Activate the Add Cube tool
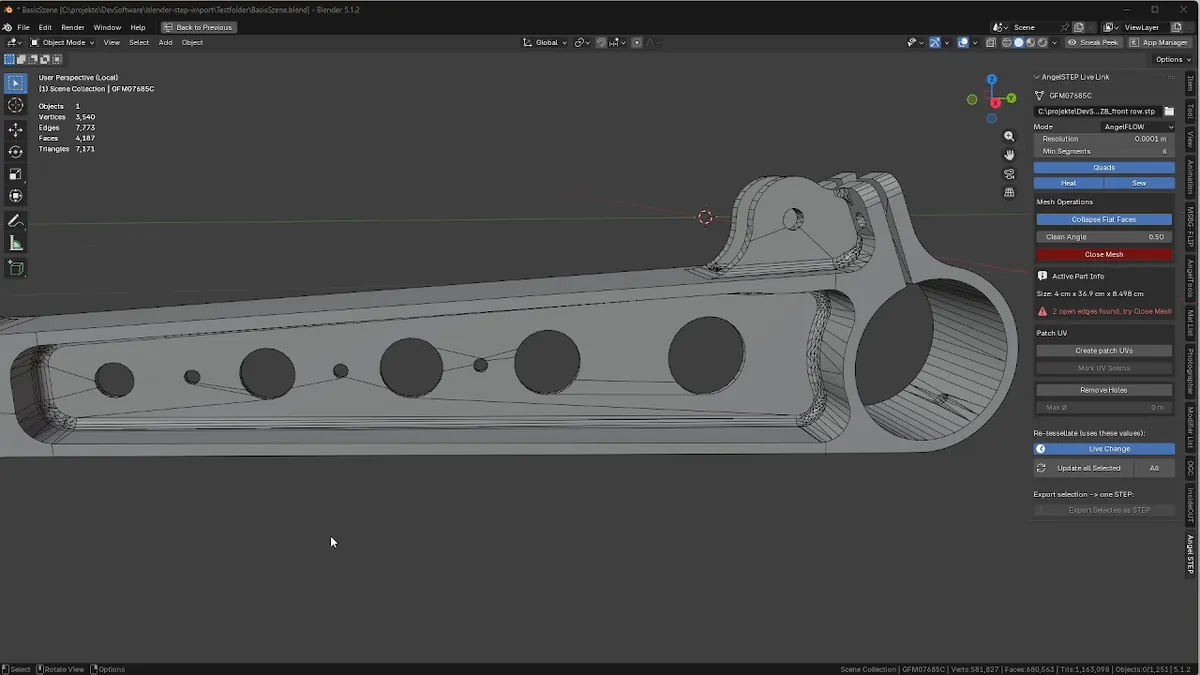Screen dimensions: 1200x675 pyautogui.click(x=15, y=268)
